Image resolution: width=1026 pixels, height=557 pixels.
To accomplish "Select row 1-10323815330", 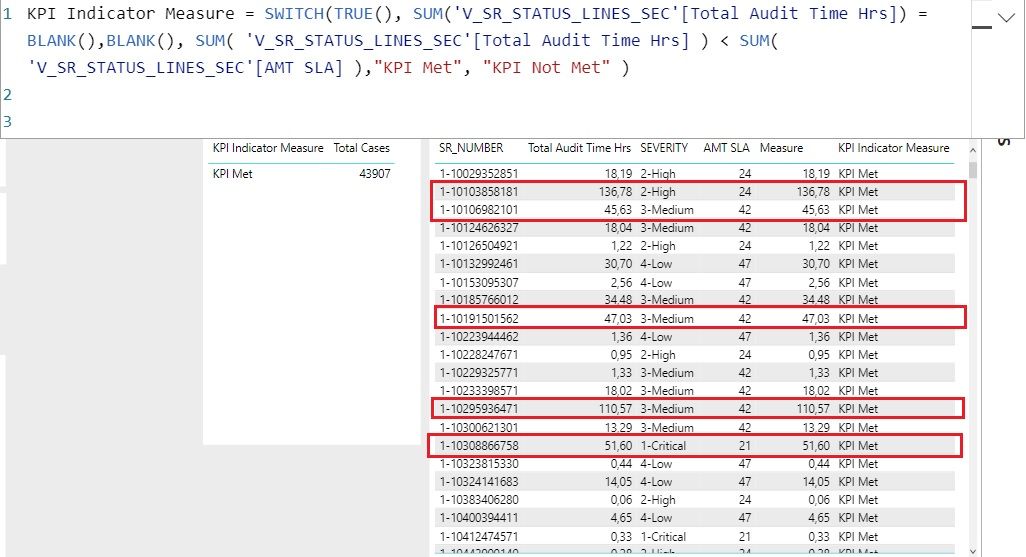I will pos(695,463).
